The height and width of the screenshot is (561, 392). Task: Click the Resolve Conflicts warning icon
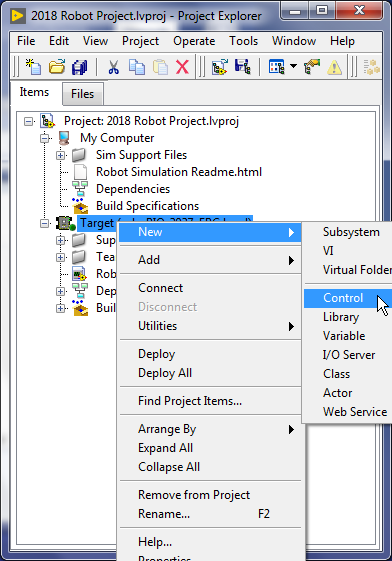(334, 67)
